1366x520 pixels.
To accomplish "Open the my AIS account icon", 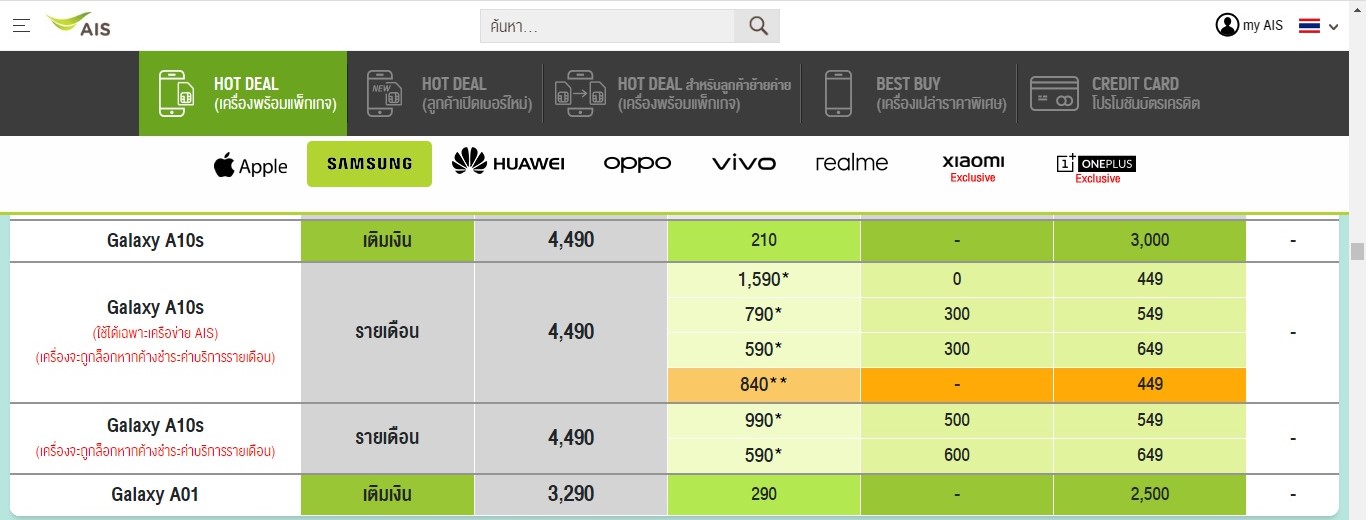I will 1227,25.
